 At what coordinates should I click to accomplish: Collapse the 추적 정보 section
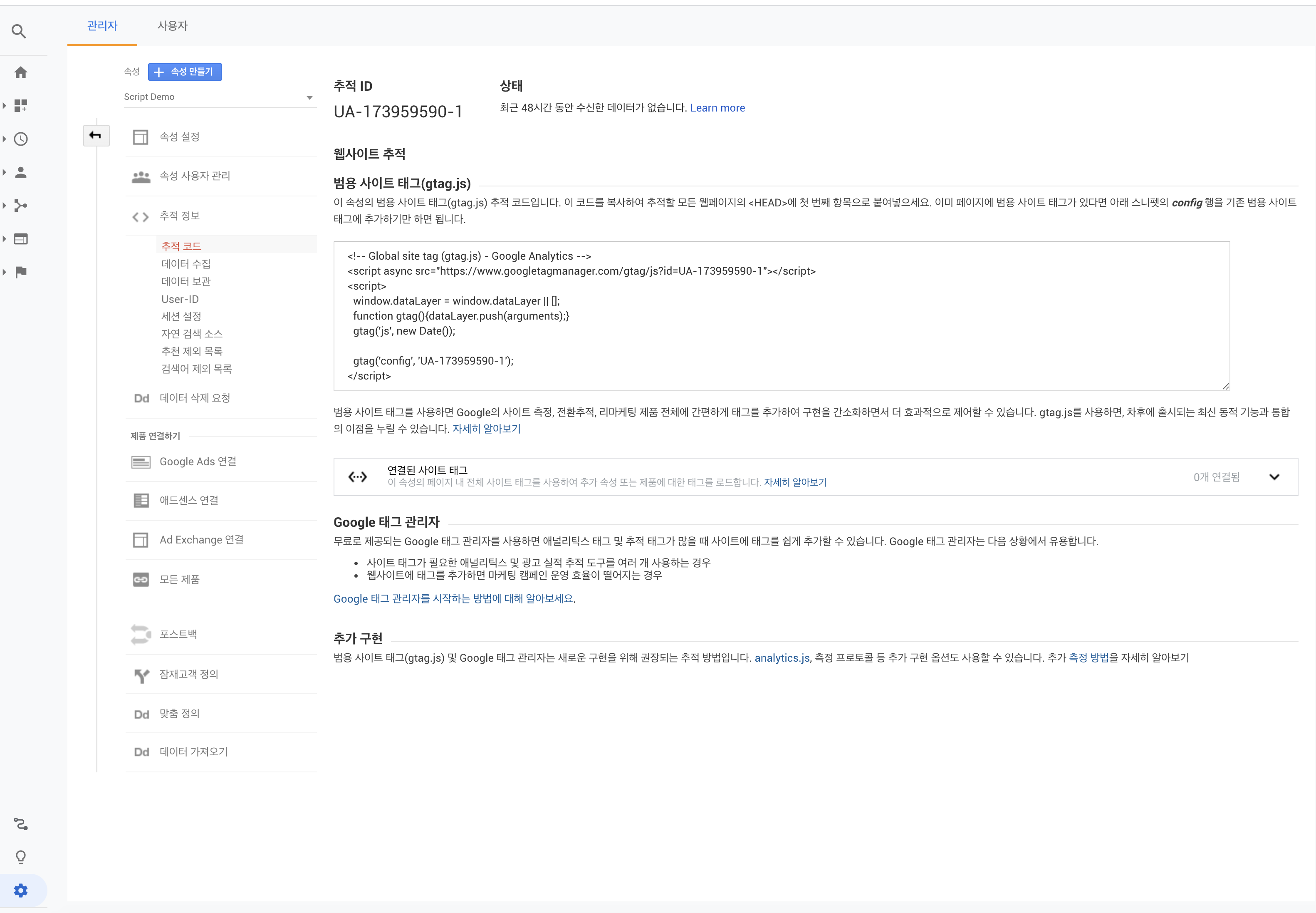coord(180,216)
